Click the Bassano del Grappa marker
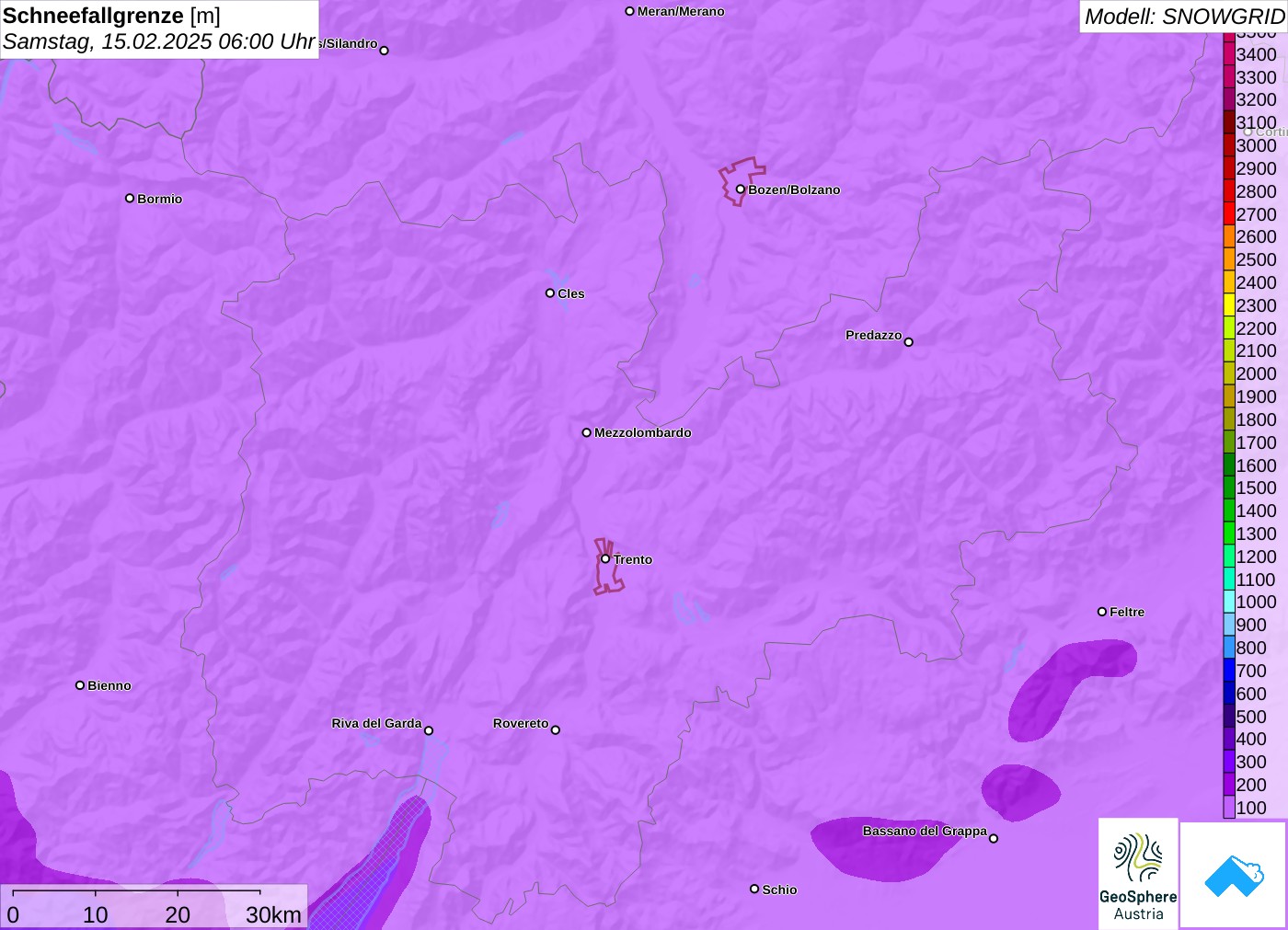The height and width of the screenshot is (930, 1288). coord(994,838)
